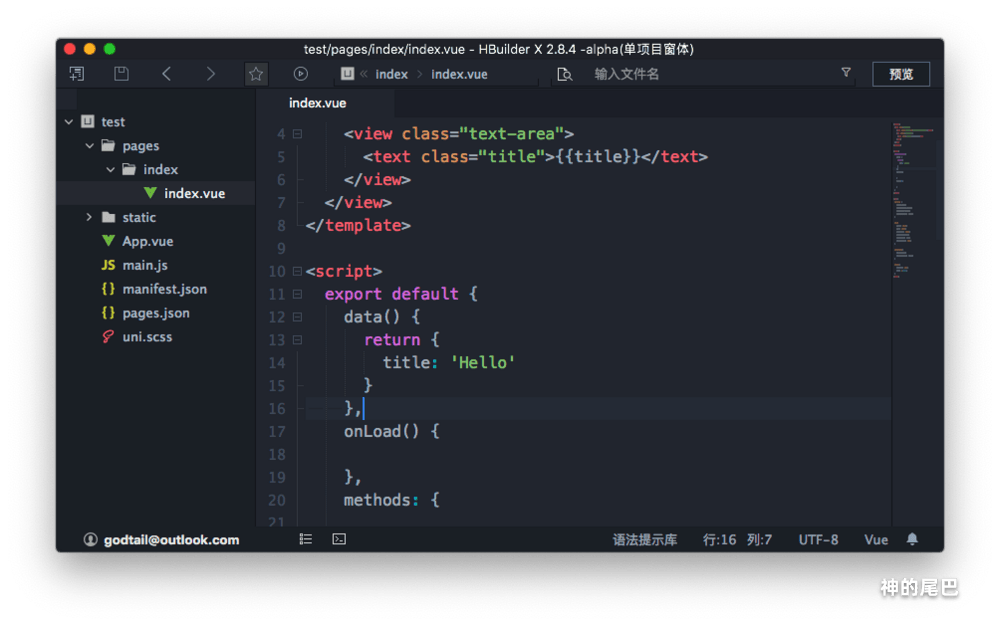Click the run play icon
The height and width of the screenshot is (626, 1000).
point(300,74)
